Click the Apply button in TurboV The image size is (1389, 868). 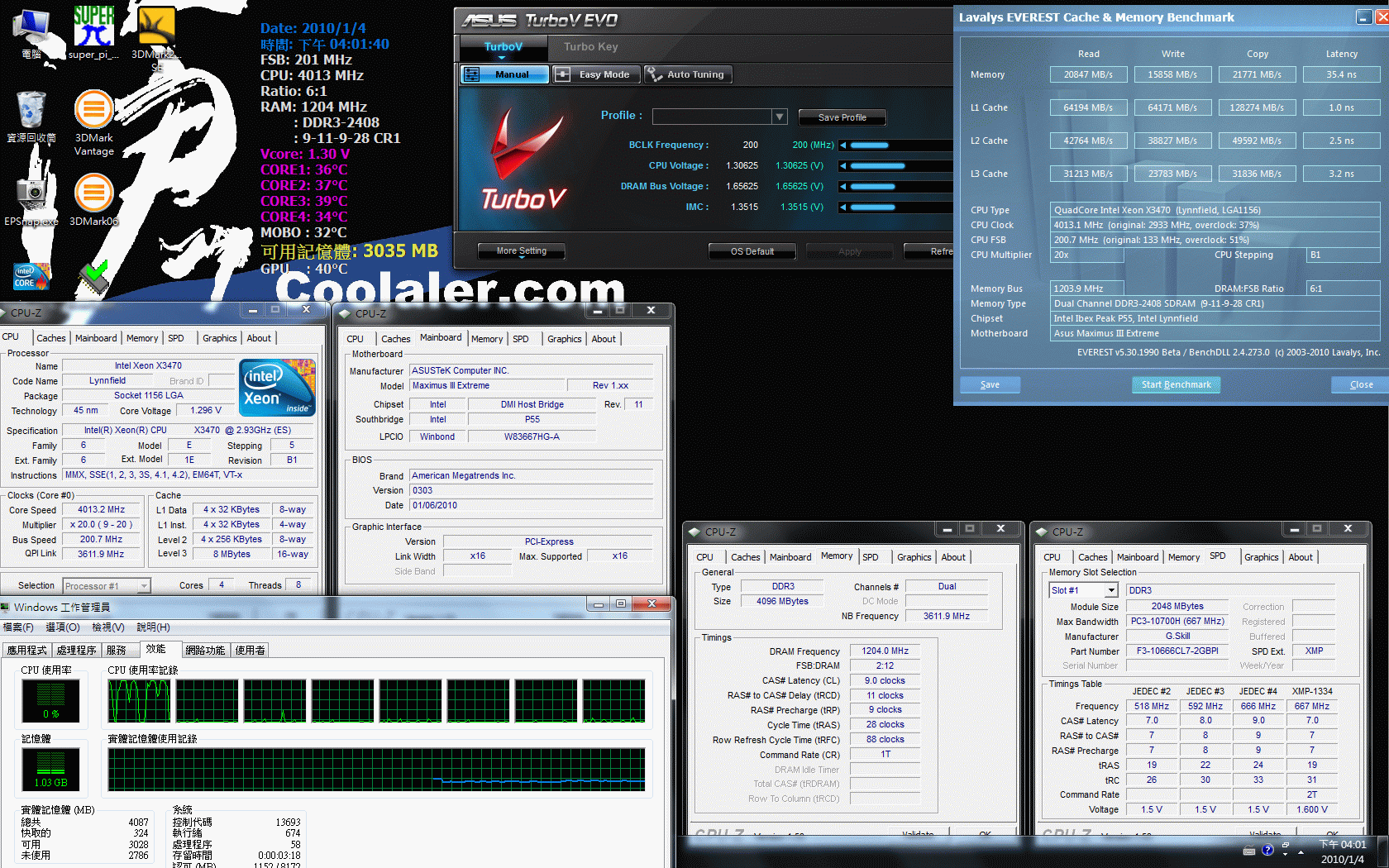[x=850, y=251]
